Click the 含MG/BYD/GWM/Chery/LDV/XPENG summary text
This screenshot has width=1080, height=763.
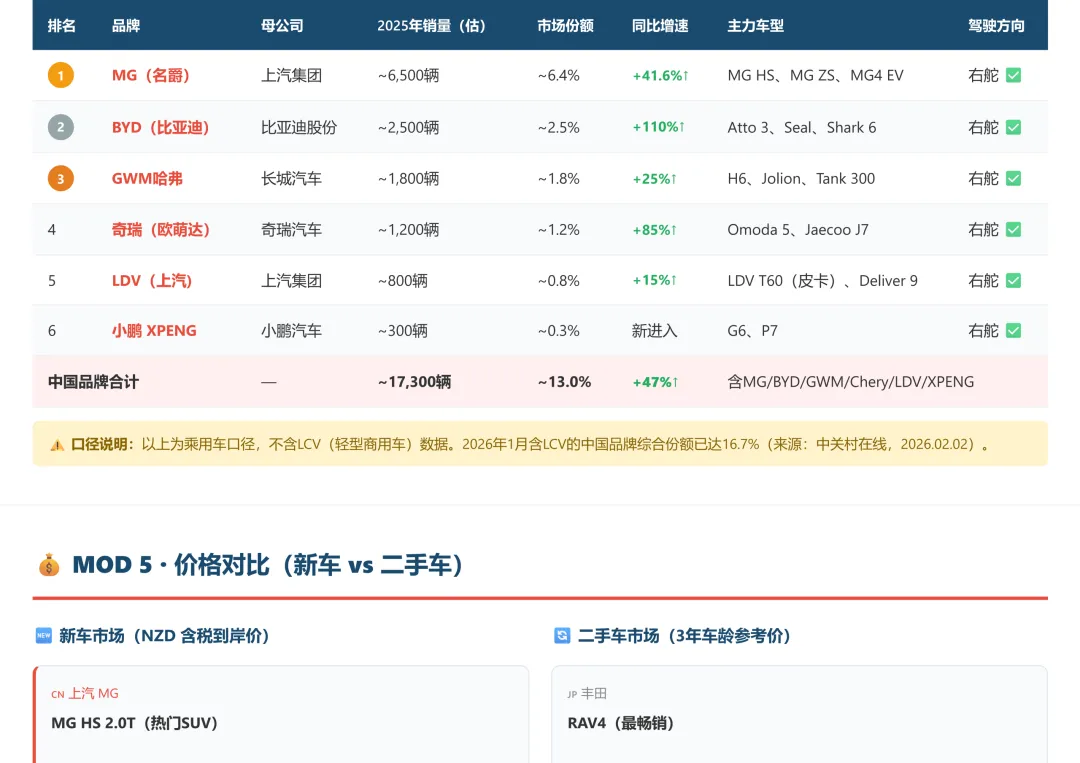[851, 382]
